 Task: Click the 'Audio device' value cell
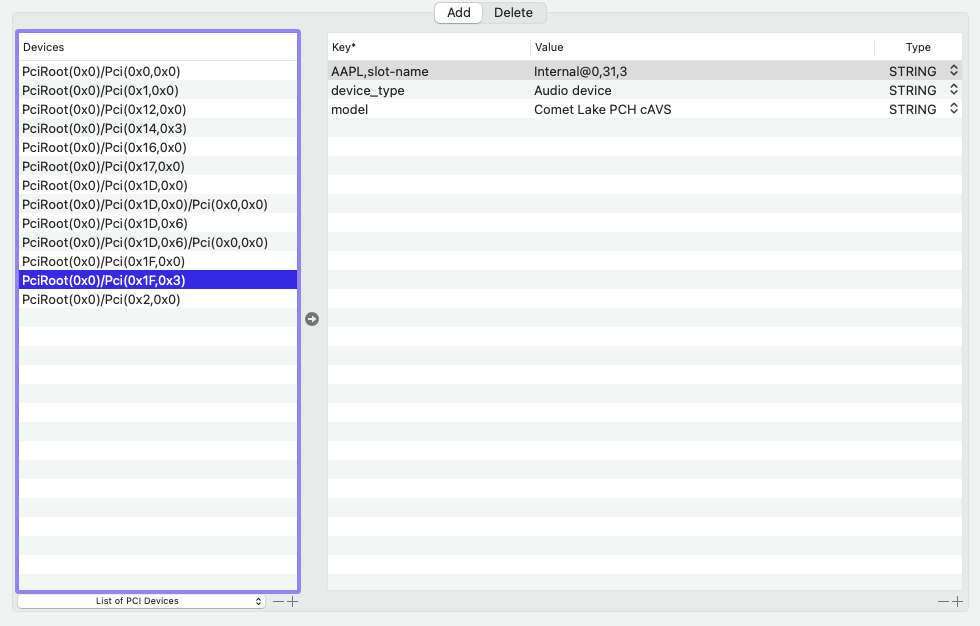pos(572,90)
